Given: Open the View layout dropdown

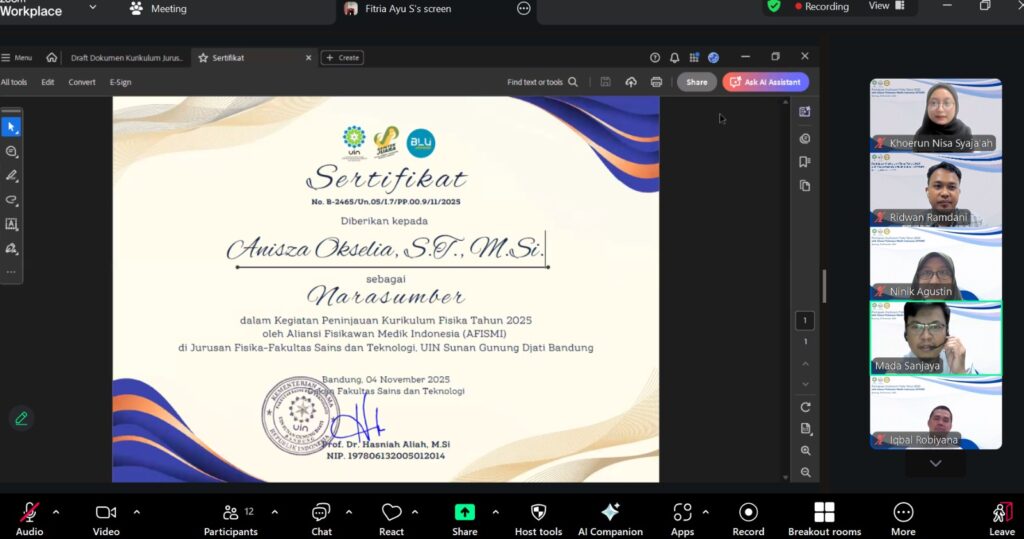Looking at the screenshot, I should [x=886, y=6].
